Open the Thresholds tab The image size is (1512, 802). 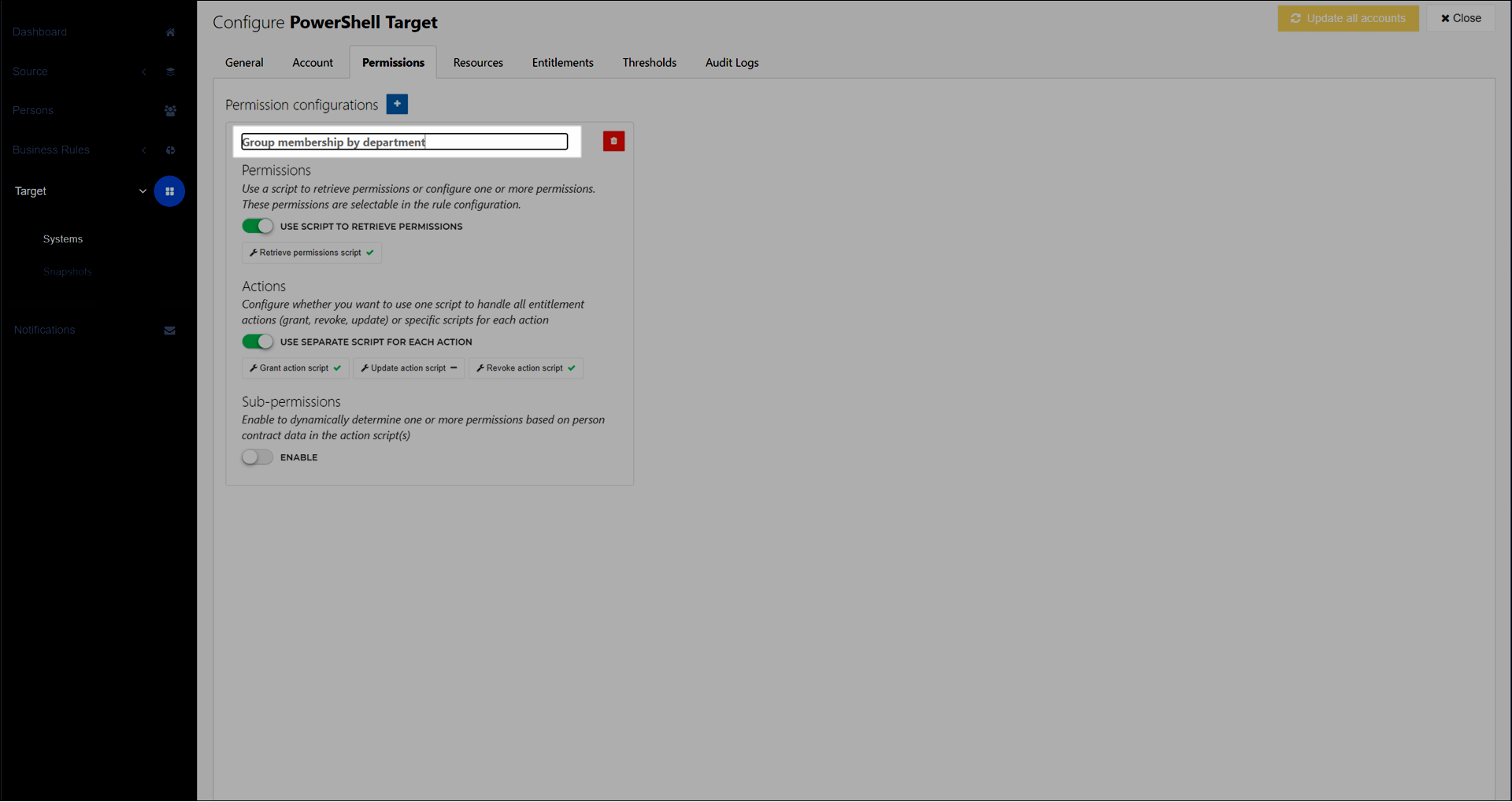[x=649, y=62]
